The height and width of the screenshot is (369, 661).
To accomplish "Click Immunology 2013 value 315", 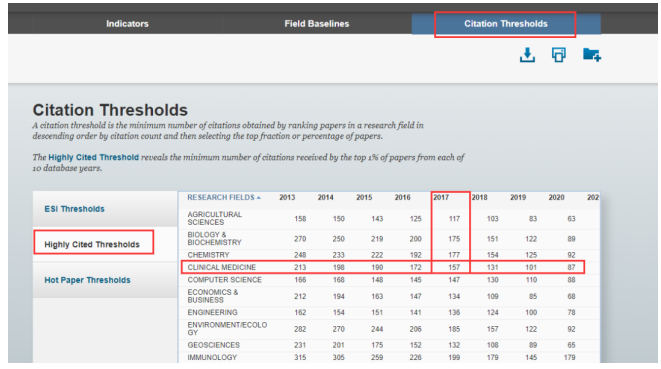I will (300, 357).
